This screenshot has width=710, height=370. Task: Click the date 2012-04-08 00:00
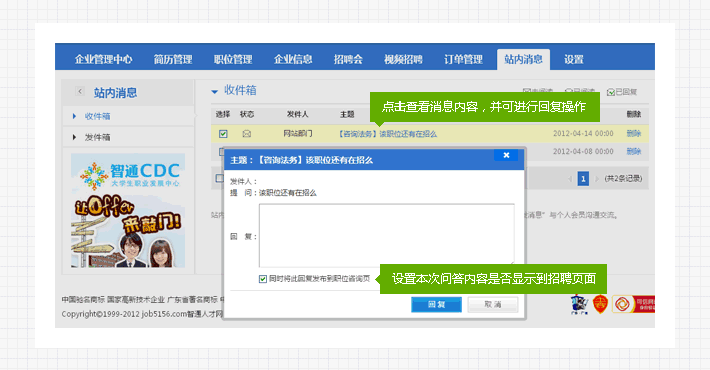(x=583, y=151)
